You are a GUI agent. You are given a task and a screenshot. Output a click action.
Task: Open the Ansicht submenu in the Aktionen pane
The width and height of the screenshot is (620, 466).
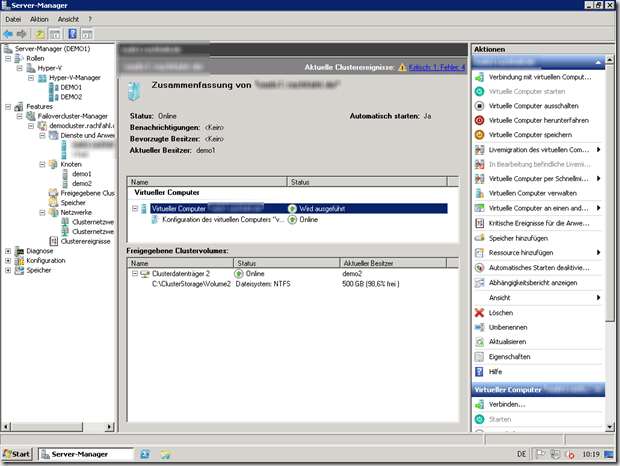point(538,298)
